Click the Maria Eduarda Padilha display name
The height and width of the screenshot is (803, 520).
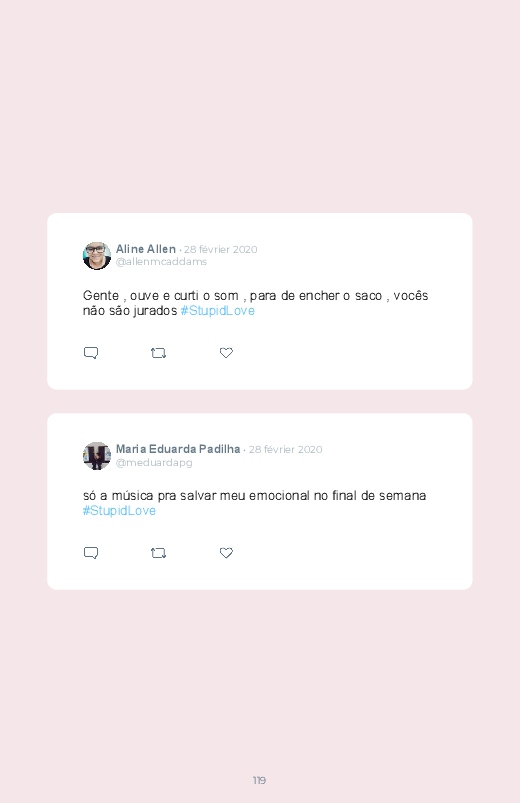point(178,449)
